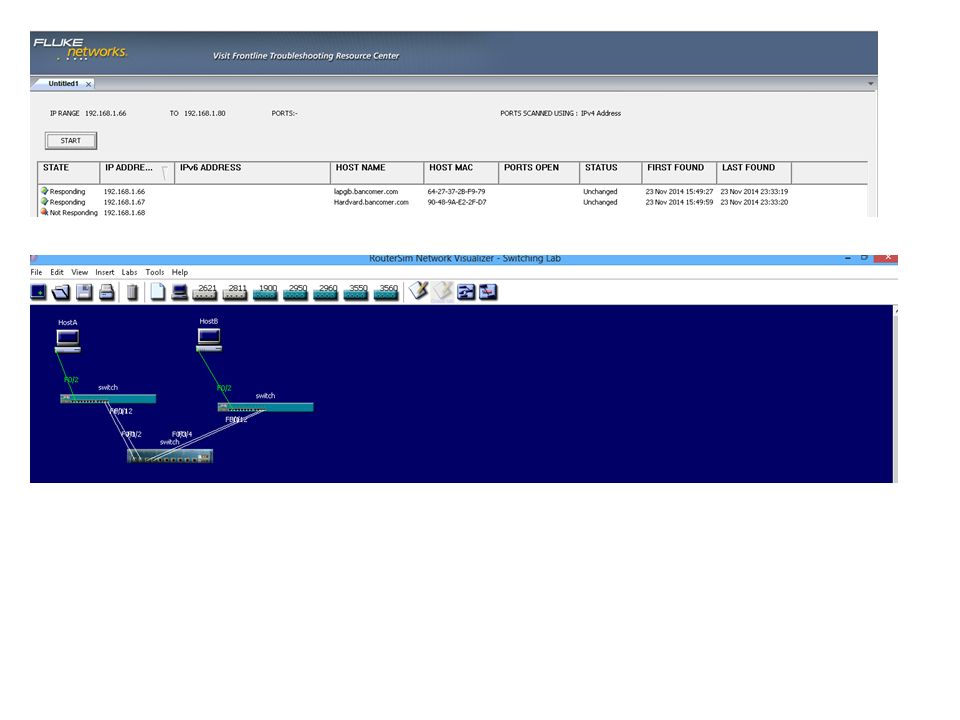960x720 pixels.
Task: Click host name Hardvard.bancomer.com
Action: click(x=371, y=202)
